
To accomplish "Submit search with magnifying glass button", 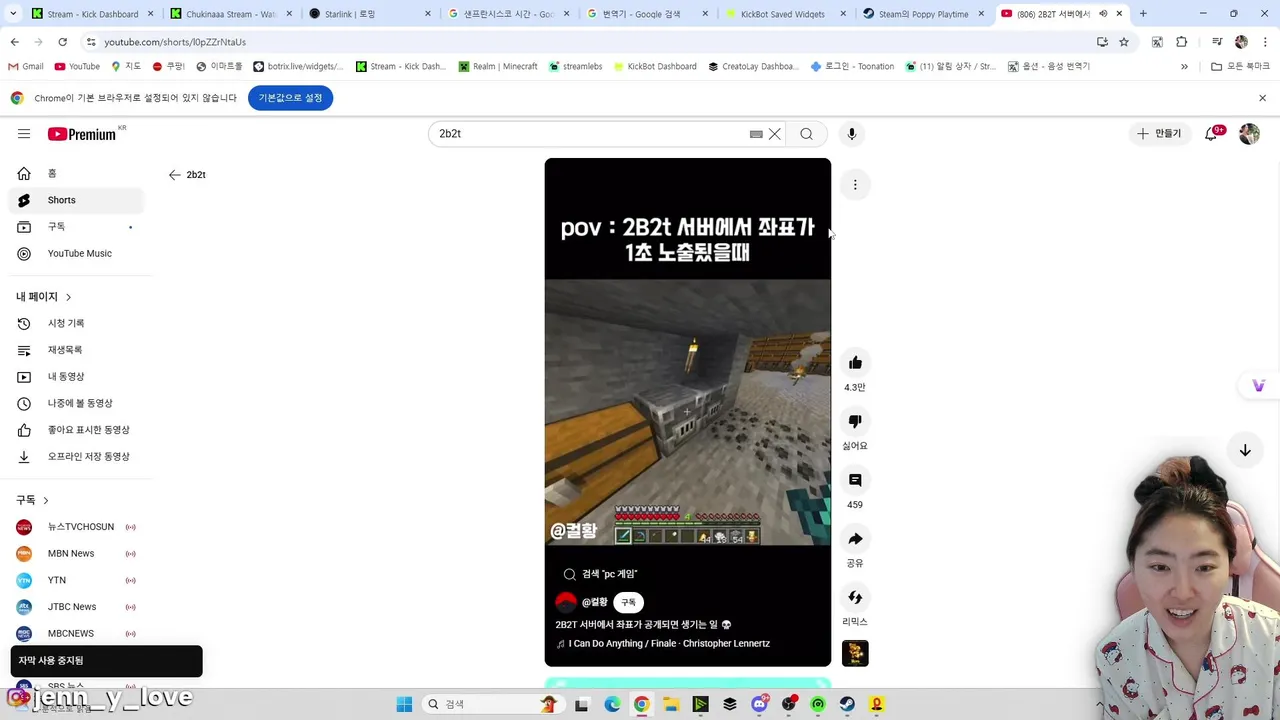I will [806, 134].
